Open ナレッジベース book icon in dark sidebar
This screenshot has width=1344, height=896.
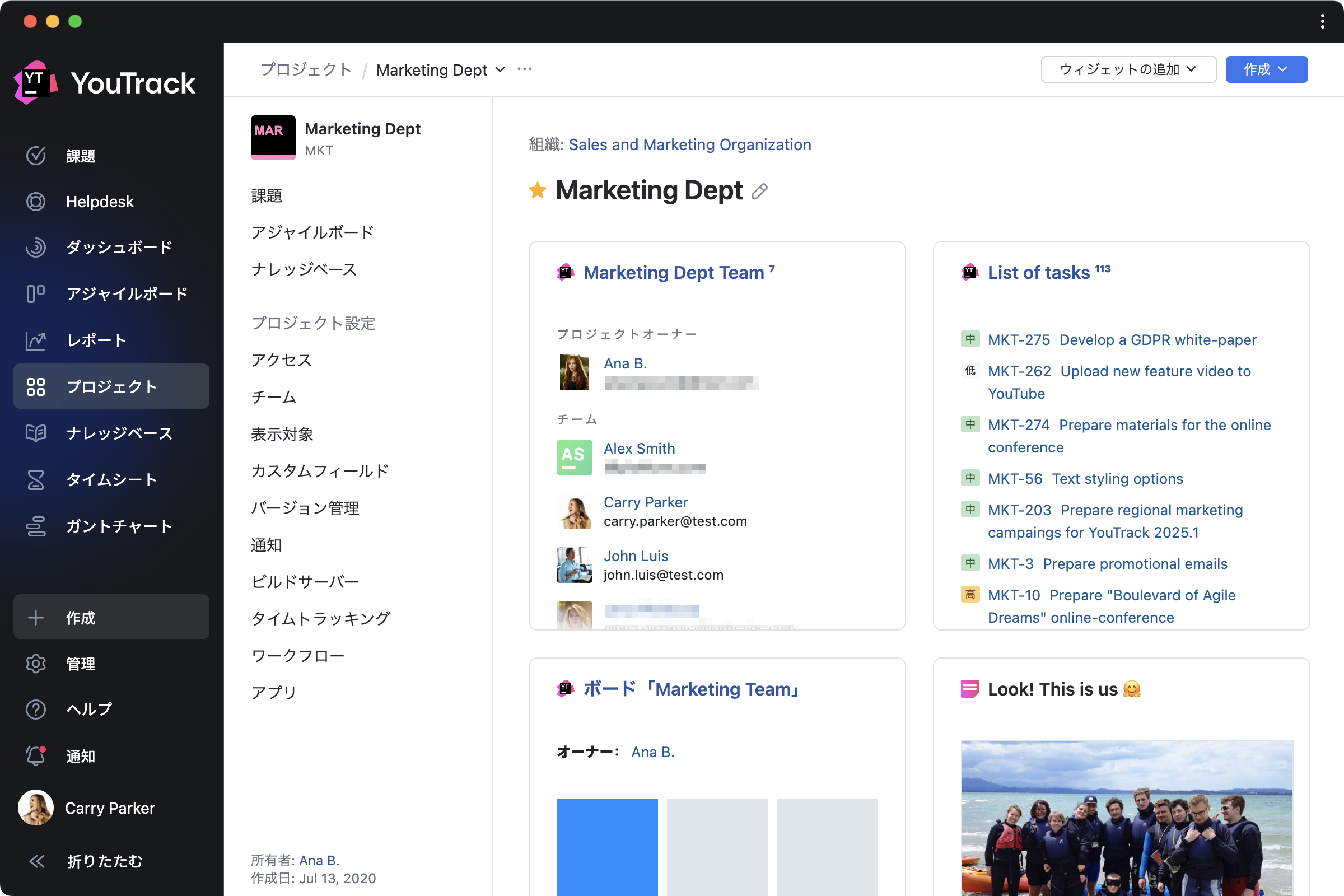point(35,432)
